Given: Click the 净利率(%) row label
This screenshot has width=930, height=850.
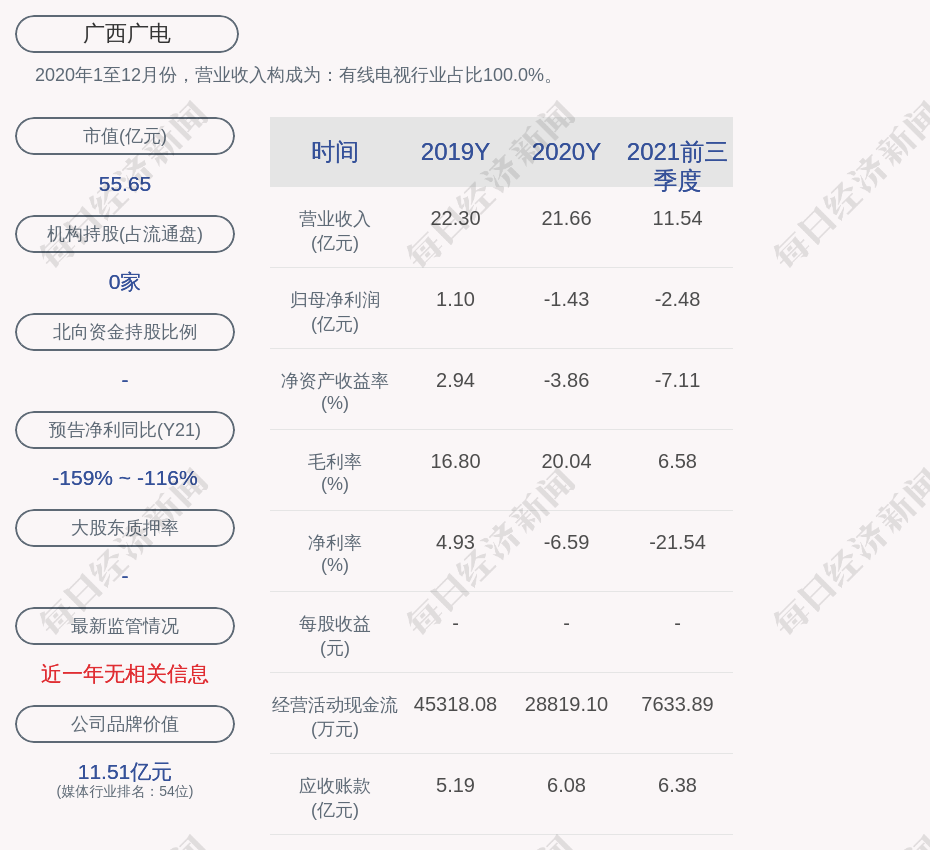Looking at the screenshot, I should click(x=335, y=554).
